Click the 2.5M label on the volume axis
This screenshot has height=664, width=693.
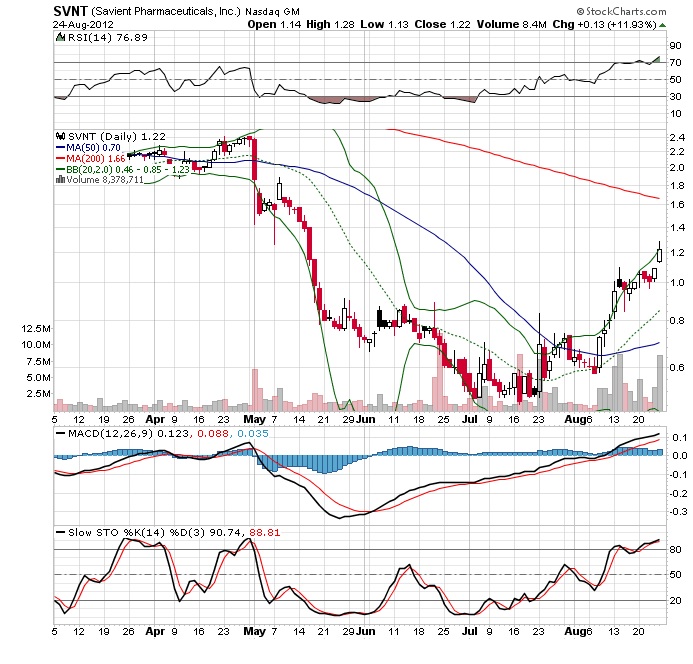(38, 393)
